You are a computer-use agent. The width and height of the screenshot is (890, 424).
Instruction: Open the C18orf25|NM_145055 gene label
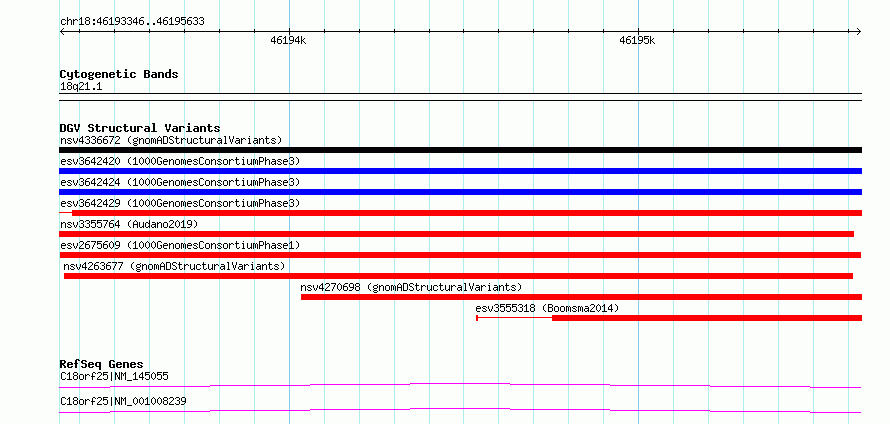pos(114,376)
